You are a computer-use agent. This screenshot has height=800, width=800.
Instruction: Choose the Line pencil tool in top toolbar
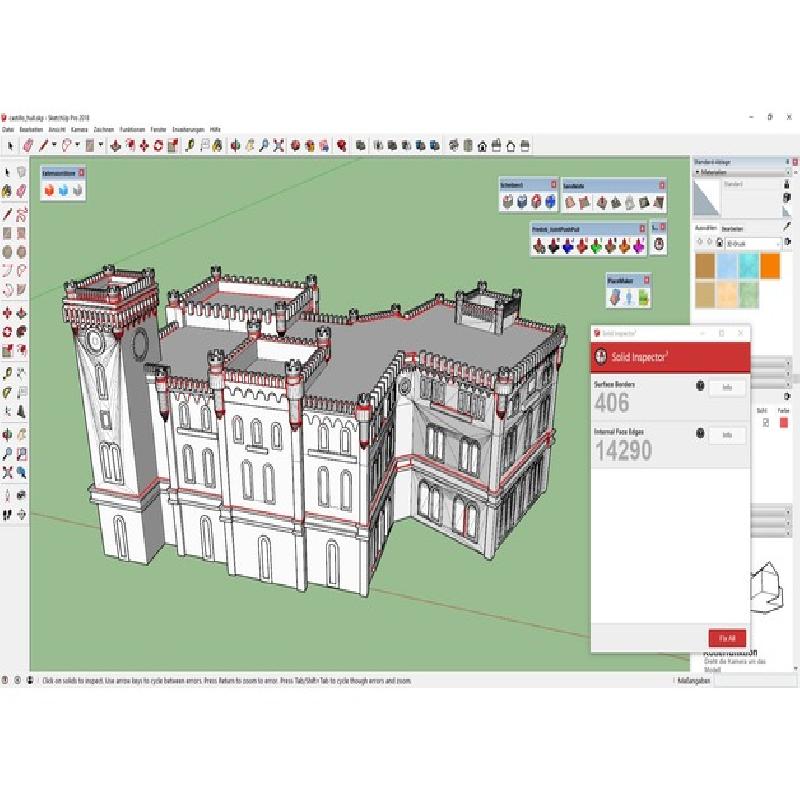[43, 146]
